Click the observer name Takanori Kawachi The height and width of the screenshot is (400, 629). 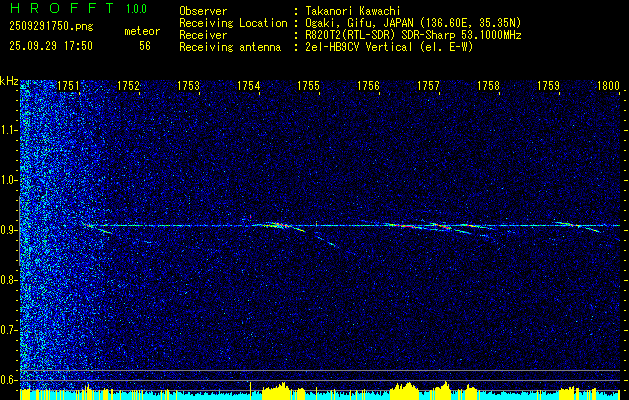tap(352, 11)
